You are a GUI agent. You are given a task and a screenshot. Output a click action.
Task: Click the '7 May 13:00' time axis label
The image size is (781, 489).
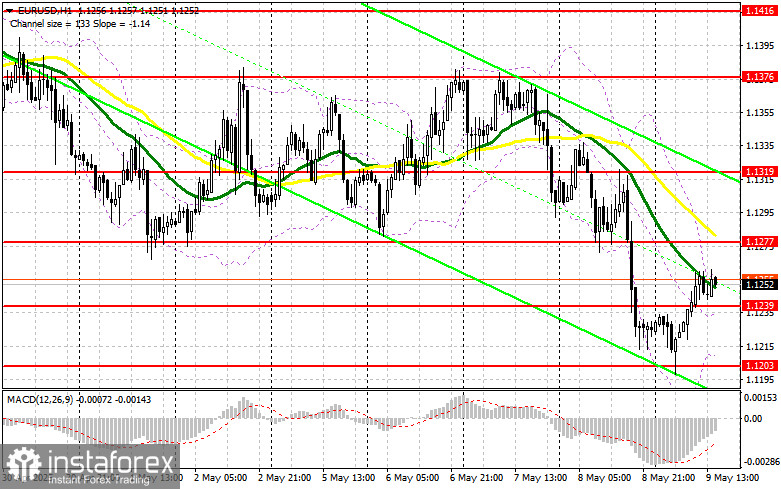pyautogui.click(x=540, y=478)
